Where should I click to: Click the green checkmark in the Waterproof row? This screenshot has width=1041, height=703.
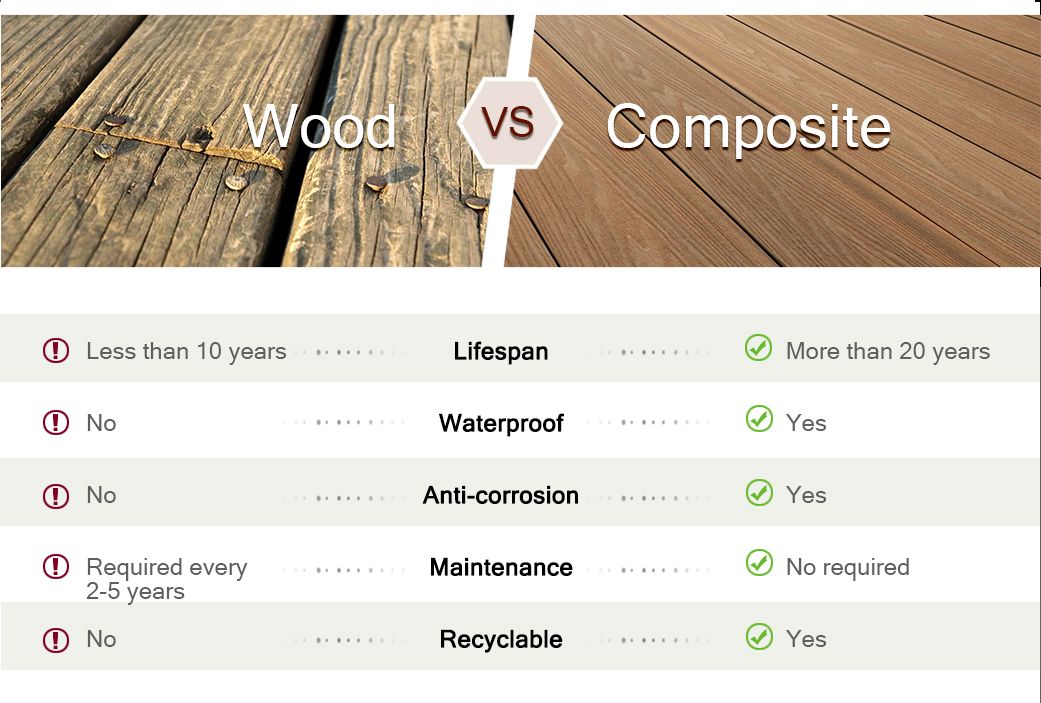759,420
